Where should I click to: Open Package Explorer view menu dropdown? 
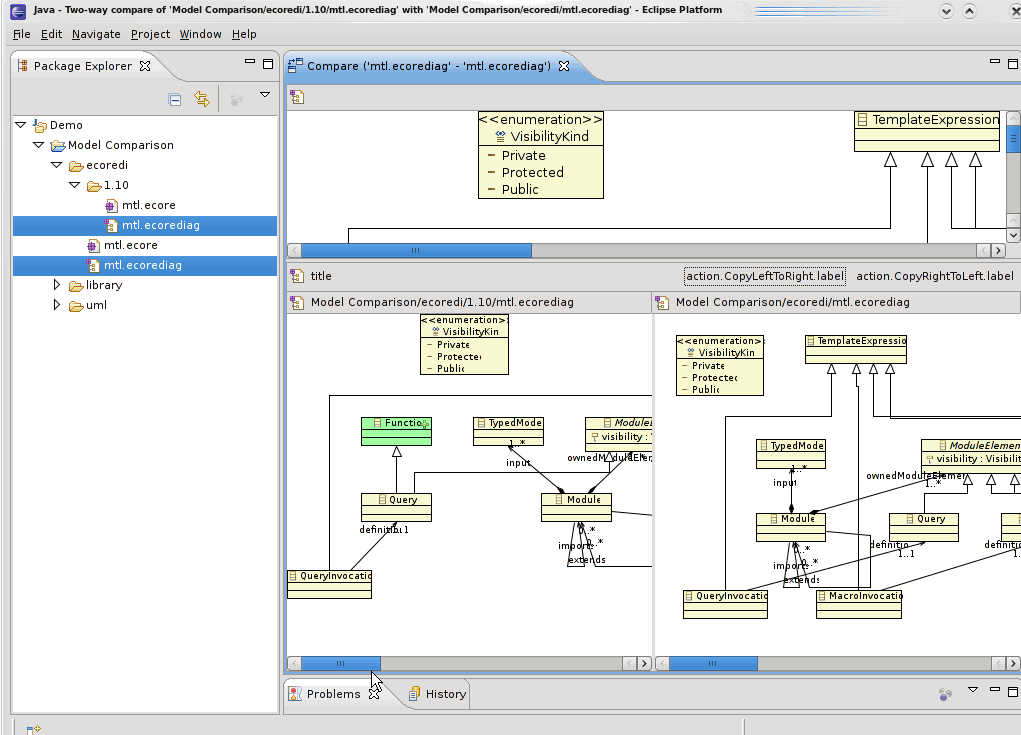(x=265, y=95)
